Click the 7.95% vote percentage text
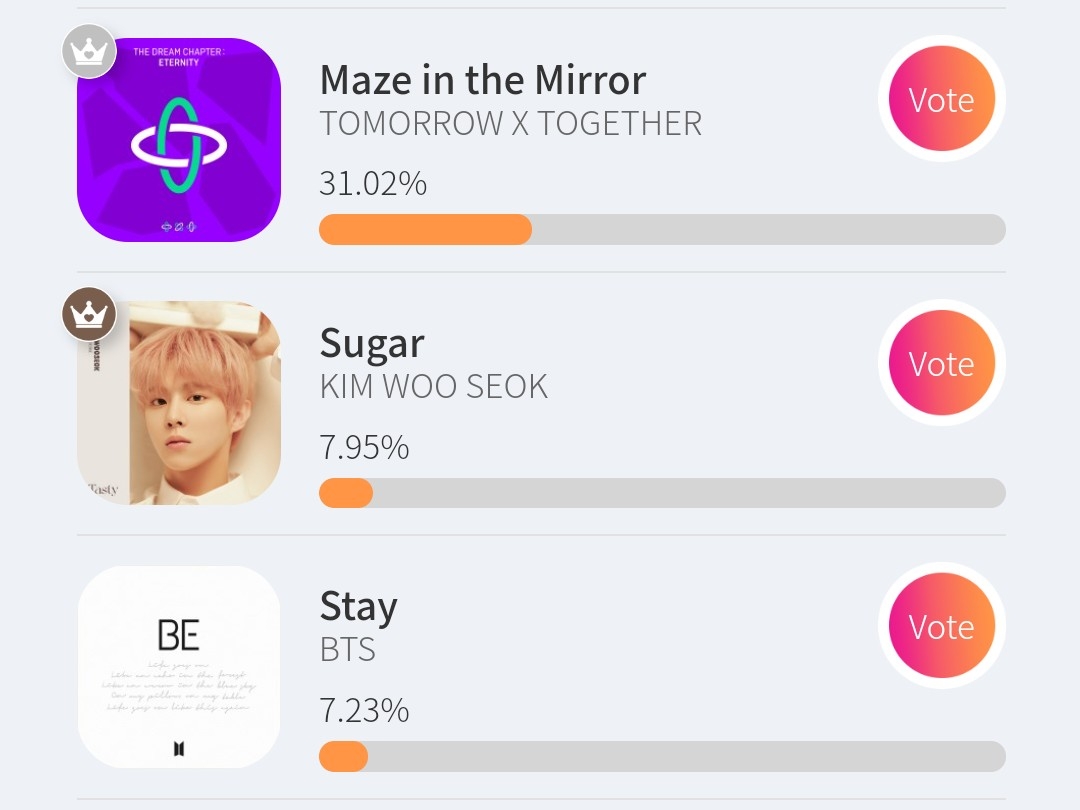This screenshot has width=1080, height=810. [364, 447]
